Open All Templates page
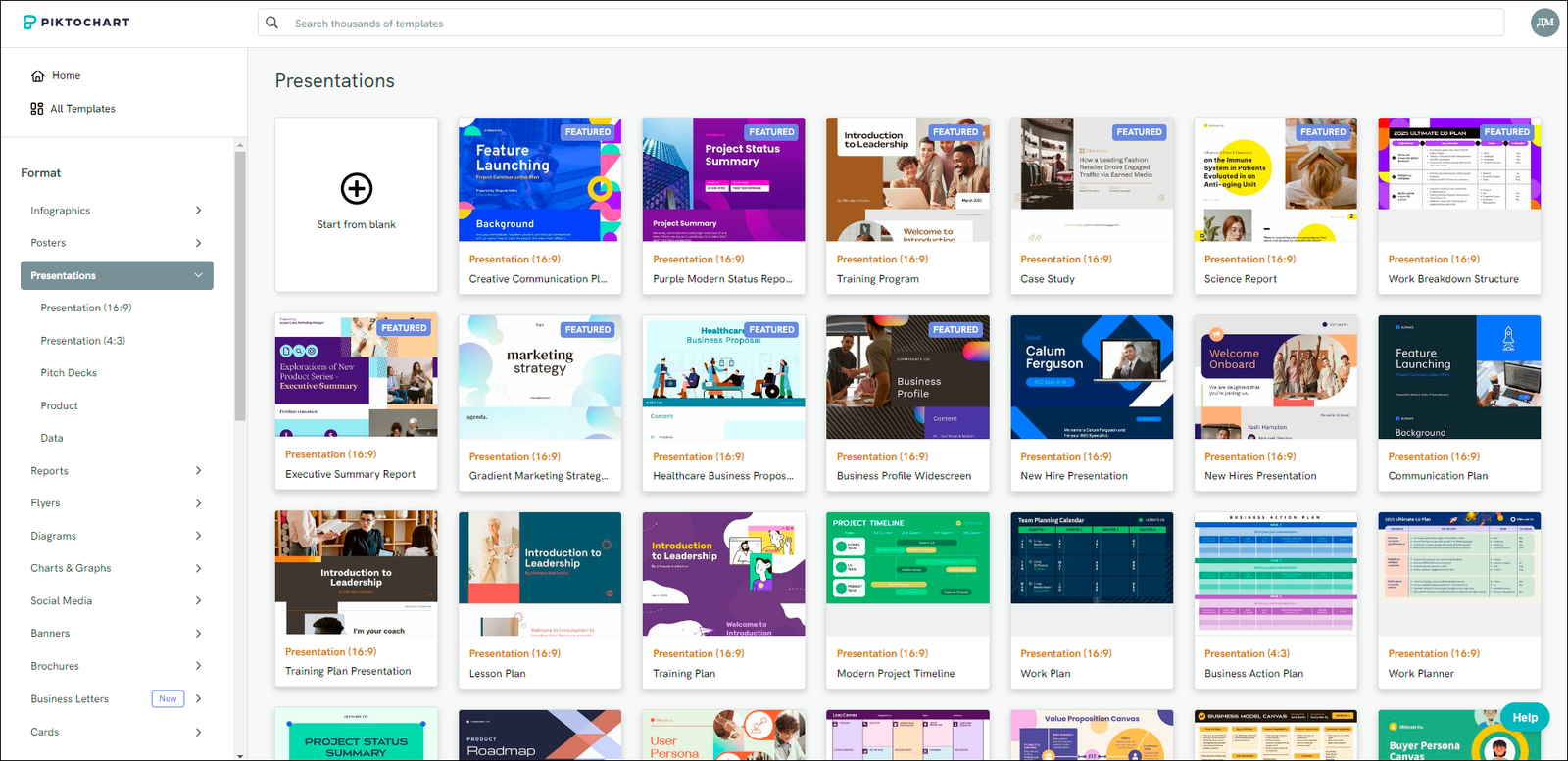Screen dimensions: 1568x761 point(73,109)
